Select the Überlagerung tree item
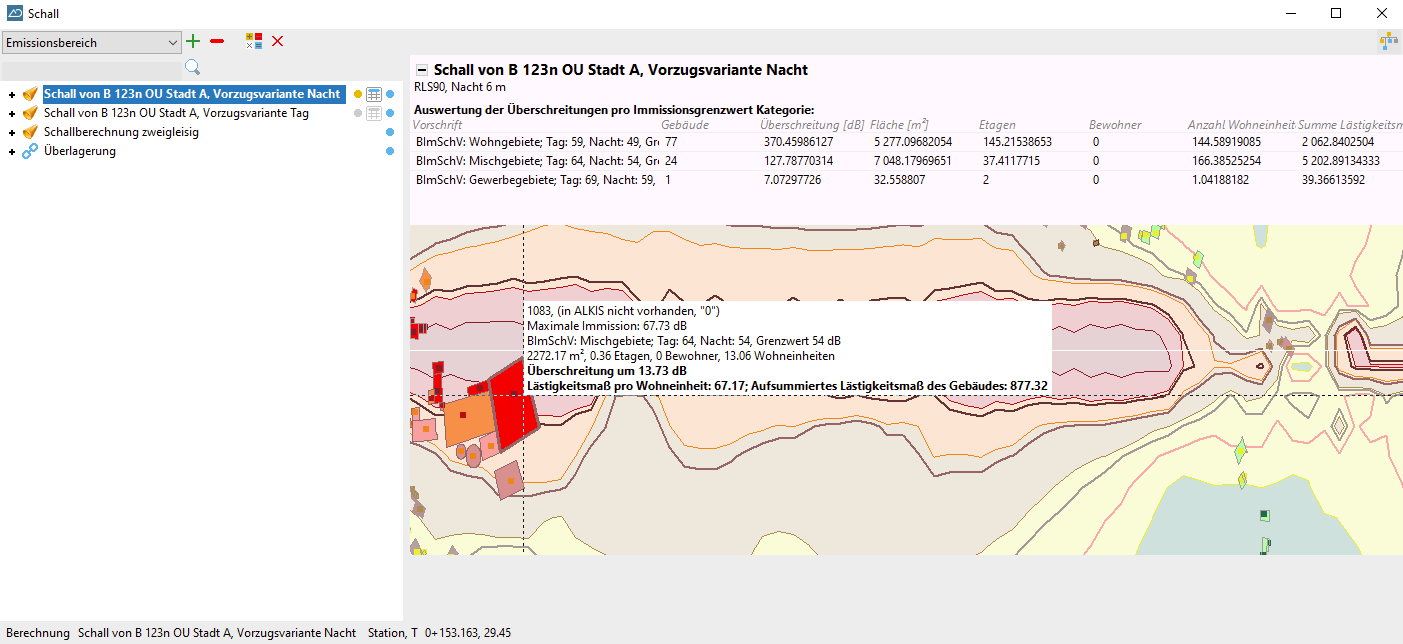1403x644 pixels. [80, 151]
